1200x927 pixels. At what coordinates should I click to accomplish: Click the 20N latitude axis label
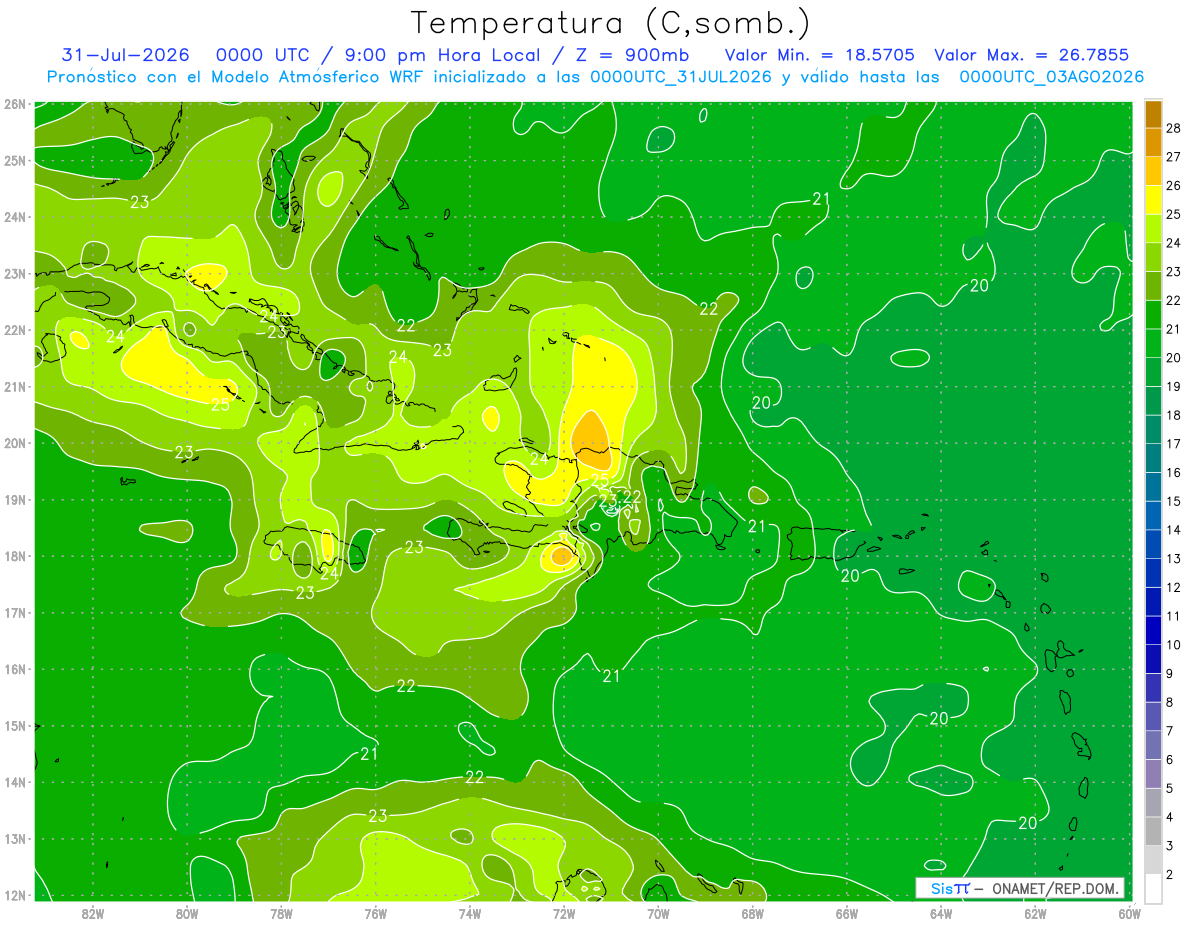[14, 443]
